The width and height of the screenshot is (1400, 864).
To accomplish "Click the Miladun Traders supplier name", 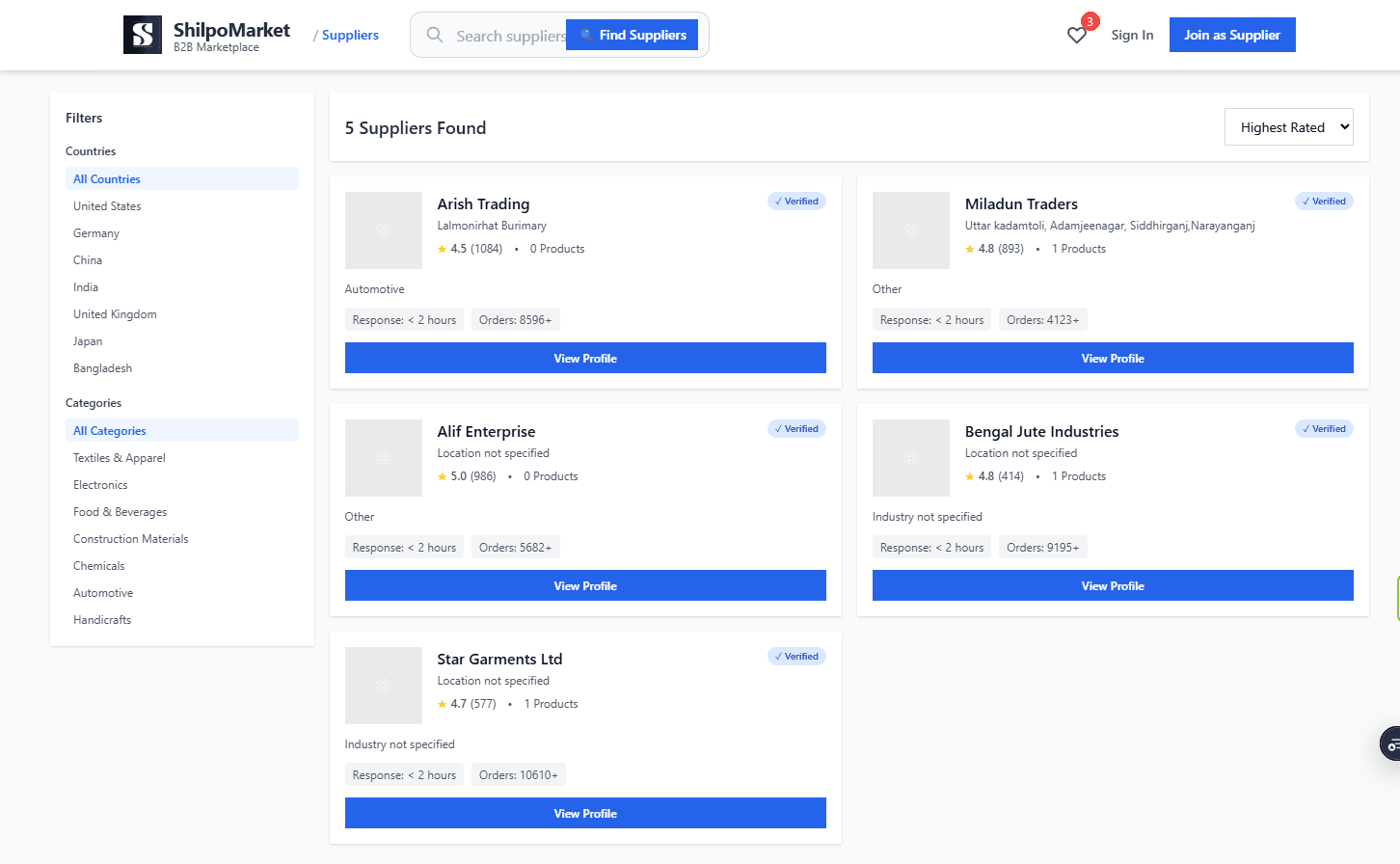I will [1021, 203].
